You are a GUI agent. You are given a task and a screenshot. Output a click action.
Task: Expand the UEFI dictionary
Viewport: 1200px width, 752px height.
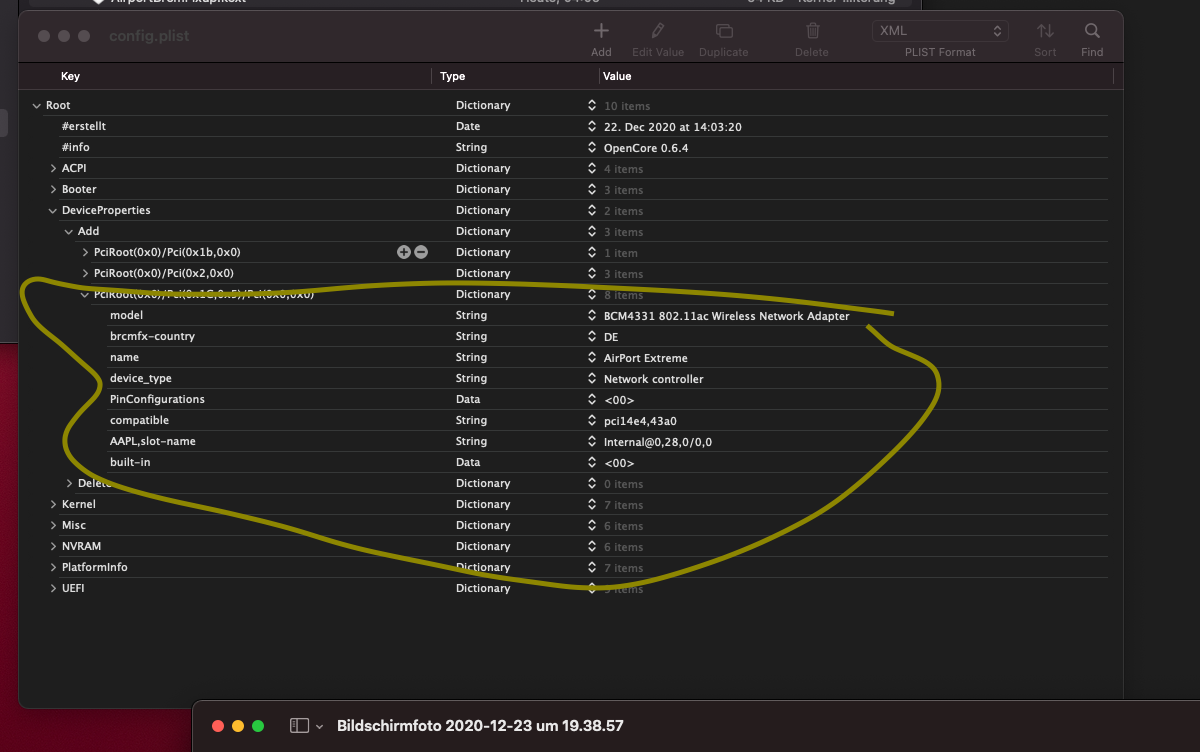53,588
